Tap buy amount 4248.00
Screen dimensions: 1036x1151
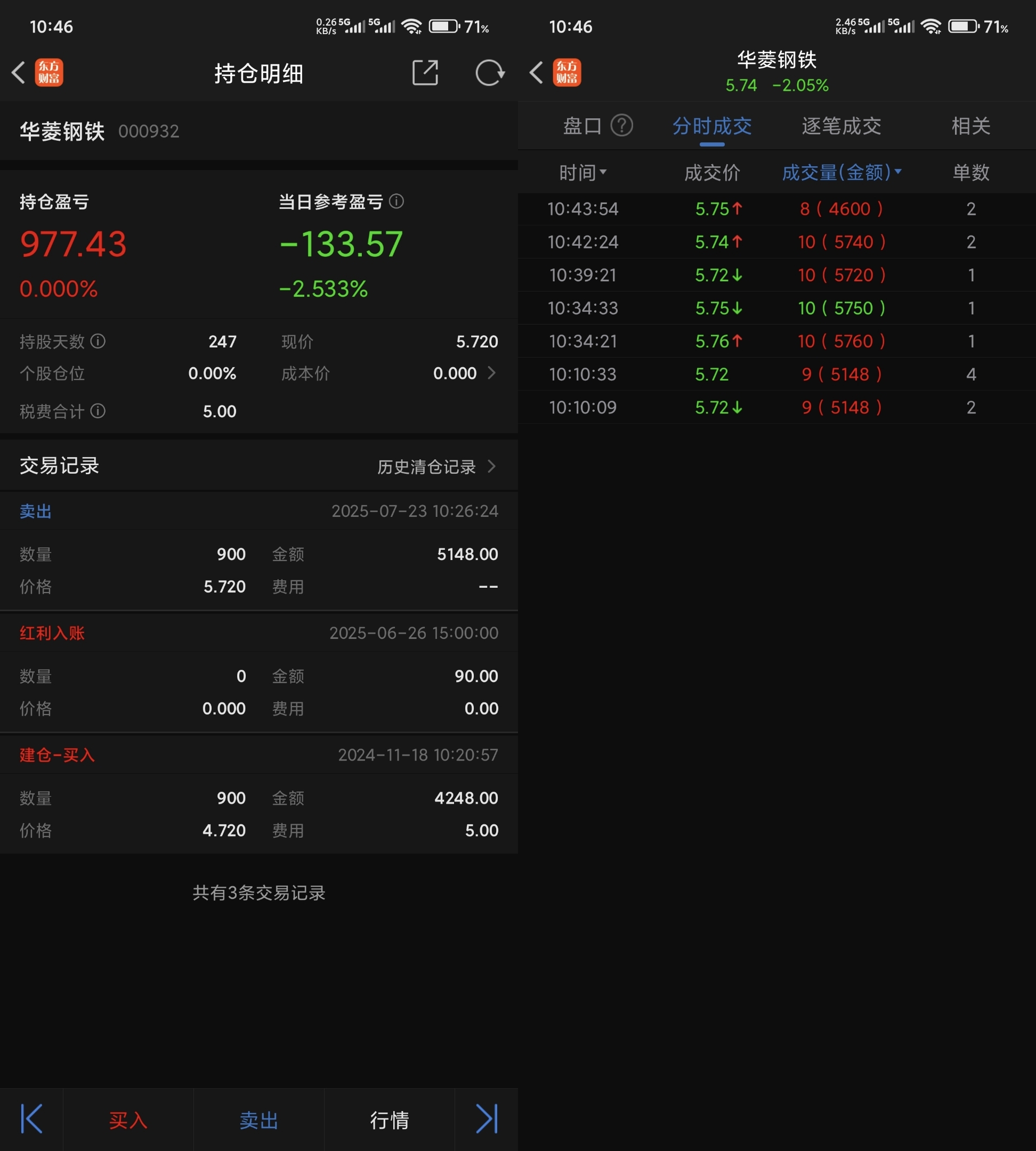(x=466, y=798)
